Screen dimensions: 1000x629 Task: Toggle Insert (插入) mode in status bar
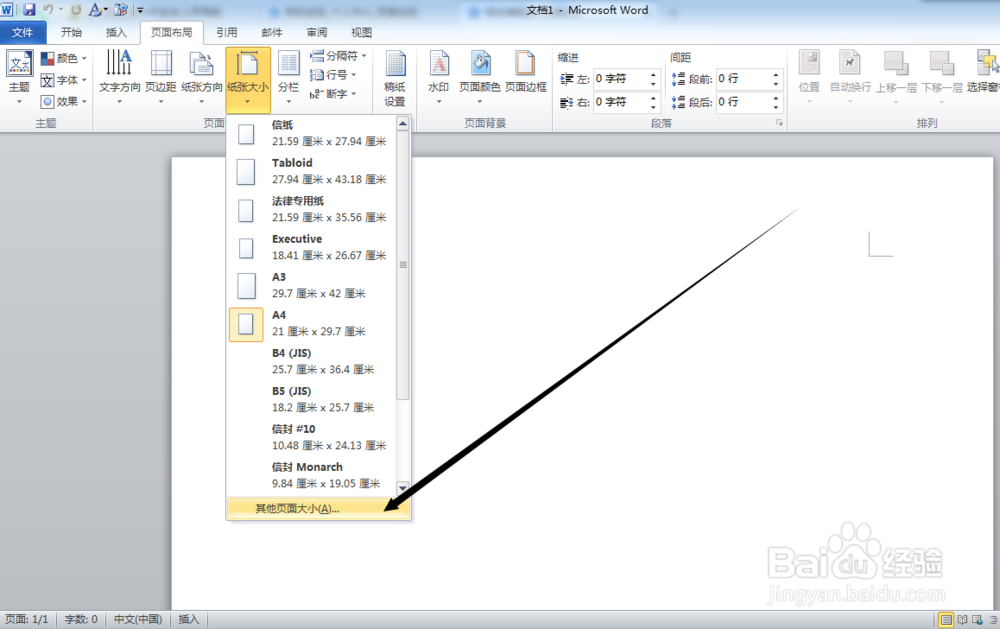[x=189, y=619]
